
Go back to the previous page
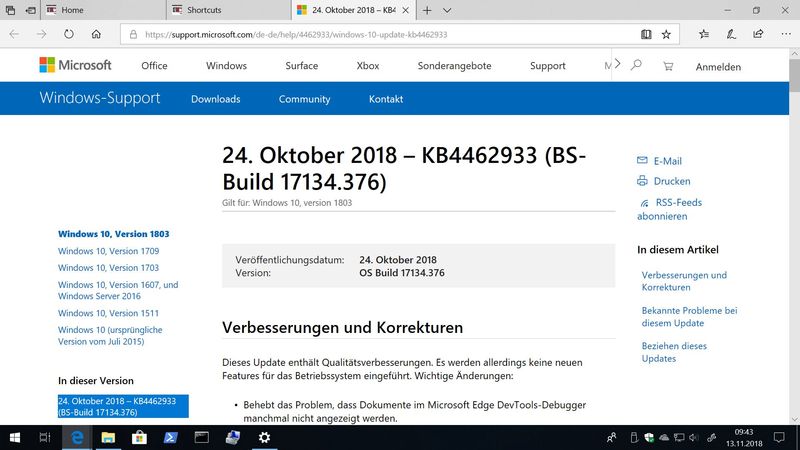coord(14,34)
